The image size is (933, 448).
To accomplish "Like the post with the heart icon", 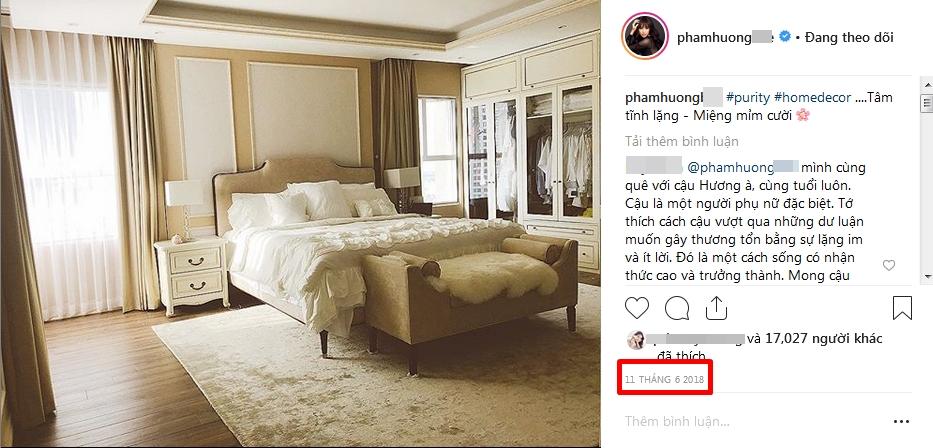I will (x=637, y=308).
